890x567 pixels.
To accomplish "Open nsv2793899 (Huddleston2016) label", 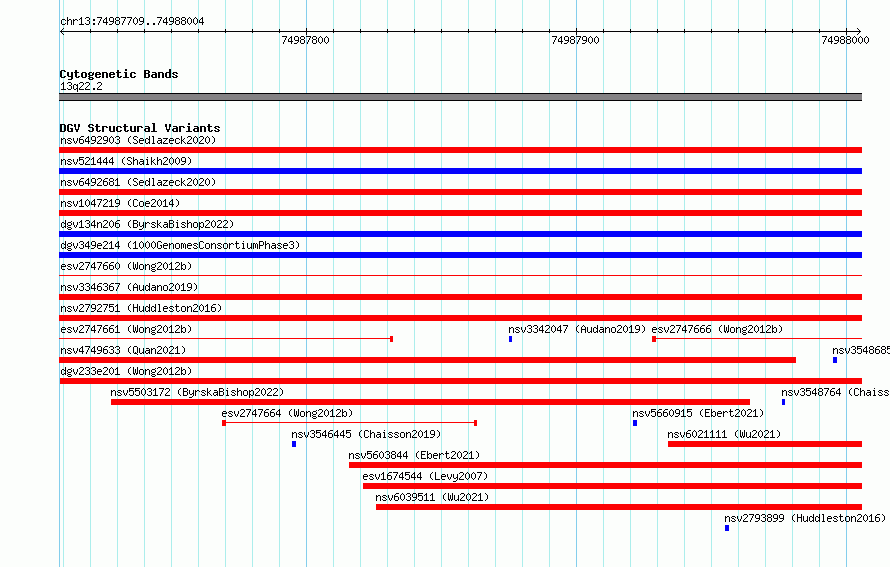I will point(805,518).
